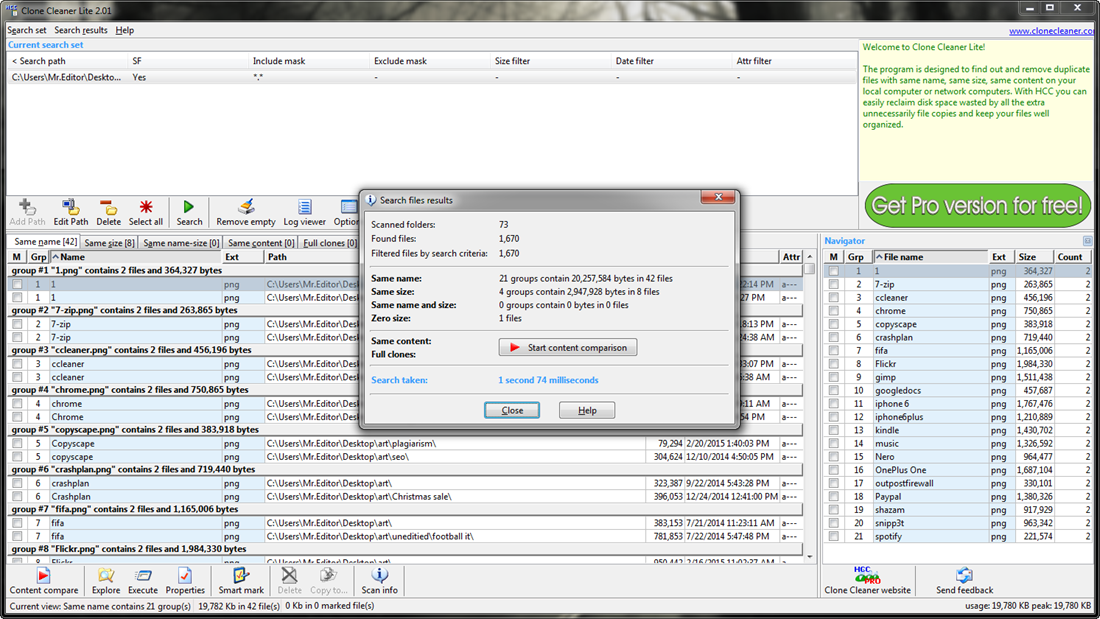Click the Clone Cleaner app icon in title bar
The width and height of the screenshot is (1100, 619).
tap(11, 11)
